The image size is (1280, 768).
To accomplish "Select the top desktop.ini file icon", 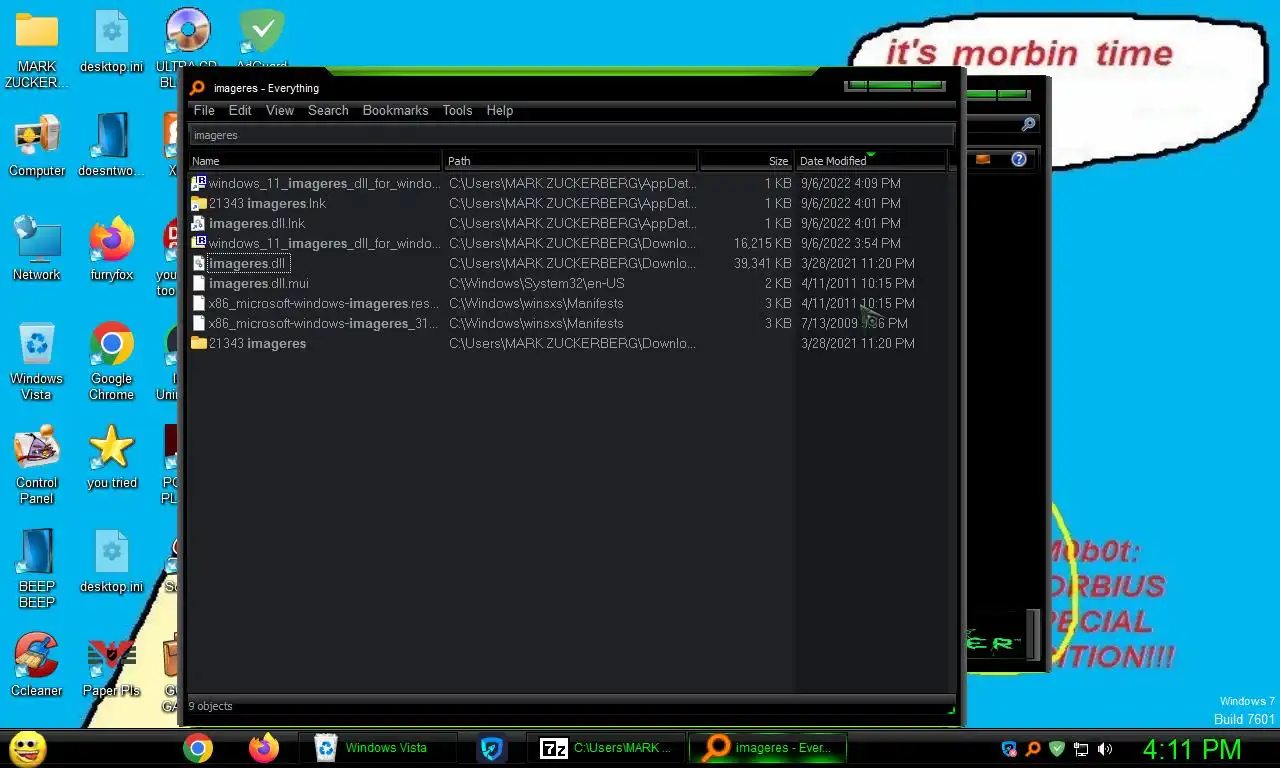I will point(111,42).
